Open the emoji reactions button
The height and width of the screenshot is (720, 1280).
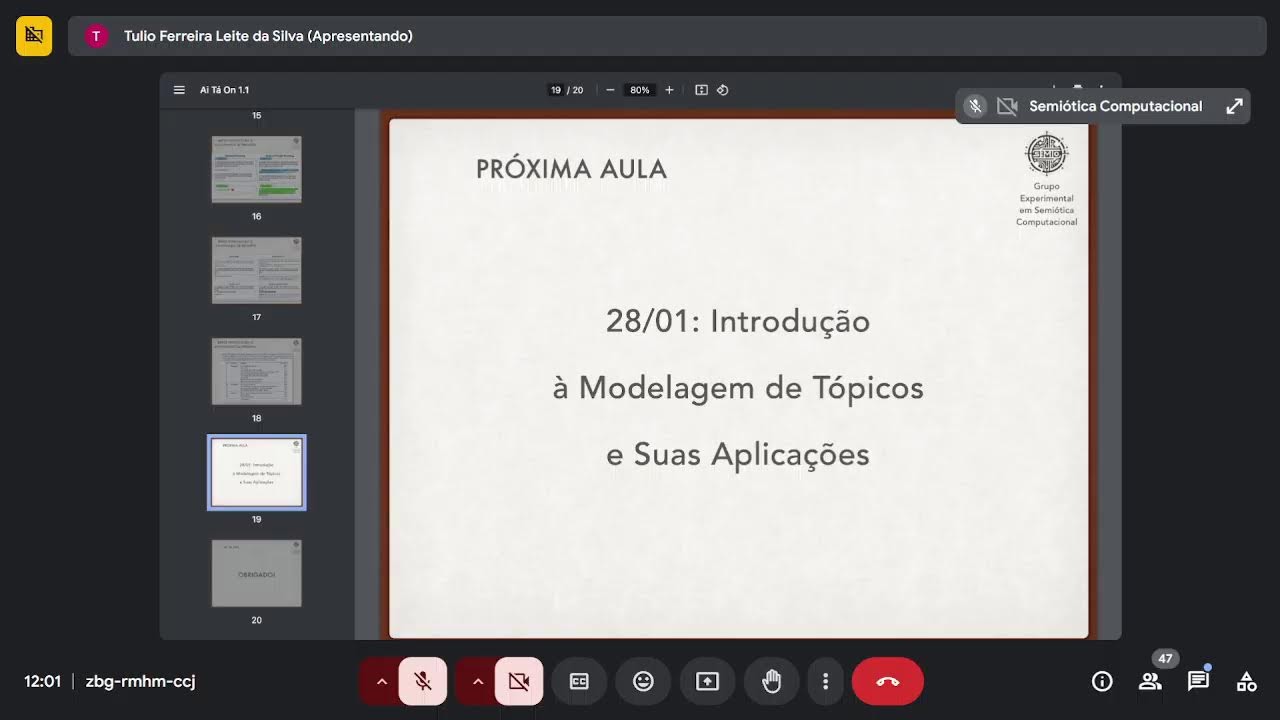643,681
